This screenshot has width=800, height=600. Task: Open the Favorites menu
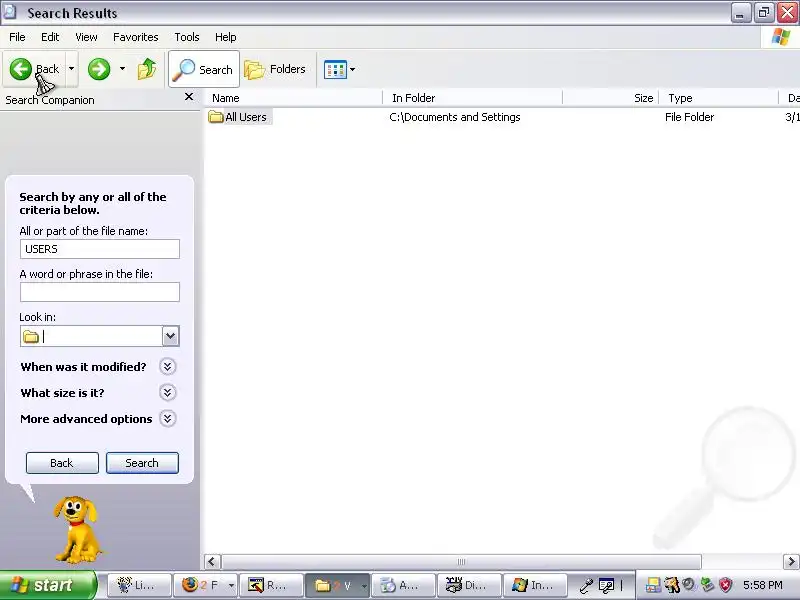(136, 37)
